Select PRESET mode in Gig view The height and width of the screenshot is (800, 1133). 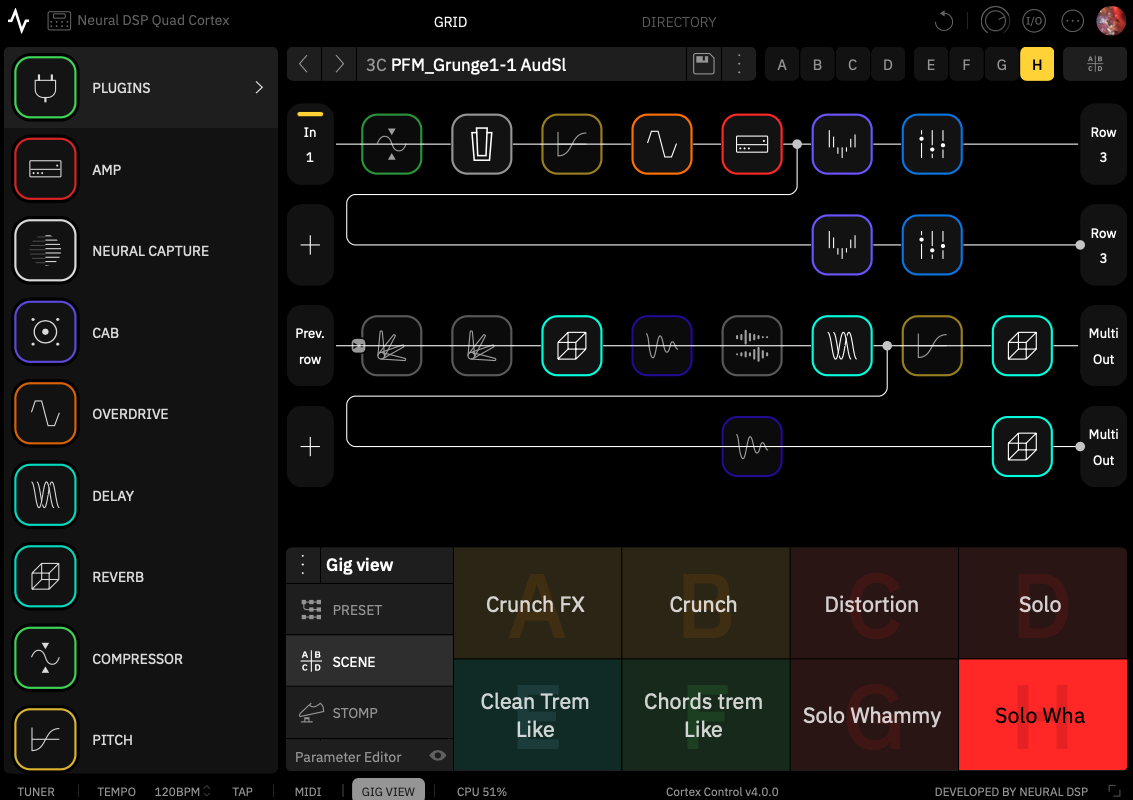(369, 610)
